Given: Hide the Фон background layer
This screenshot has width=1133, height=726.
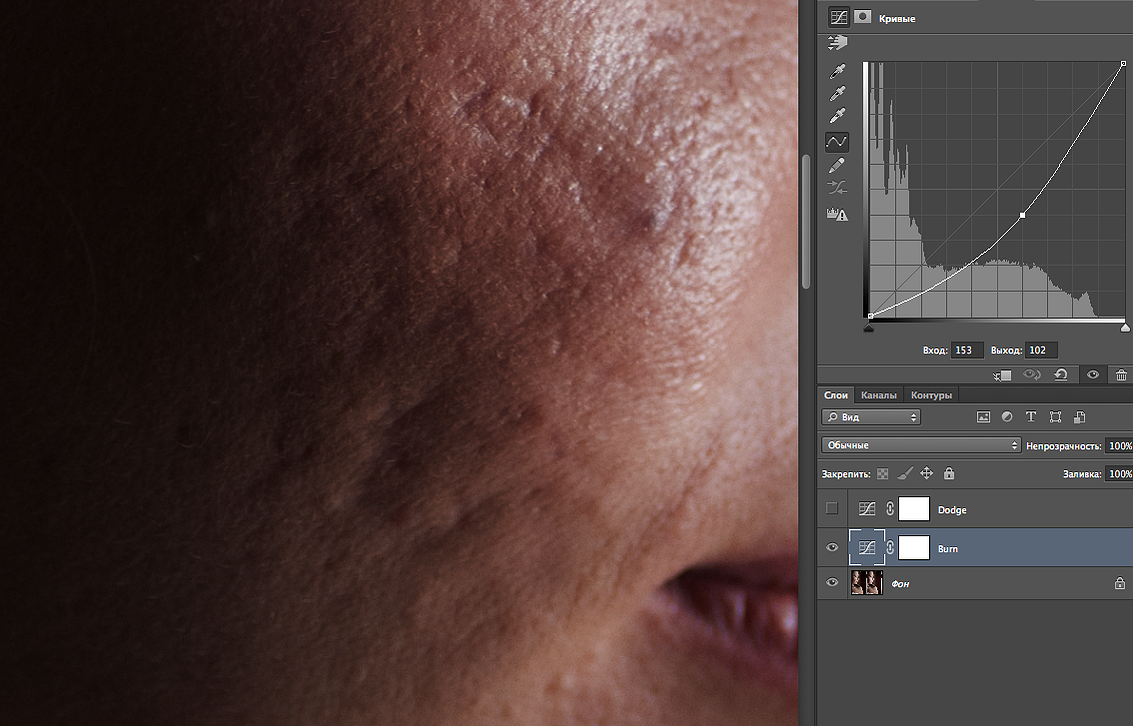Looking at the screenshot, I should point(832,582).
